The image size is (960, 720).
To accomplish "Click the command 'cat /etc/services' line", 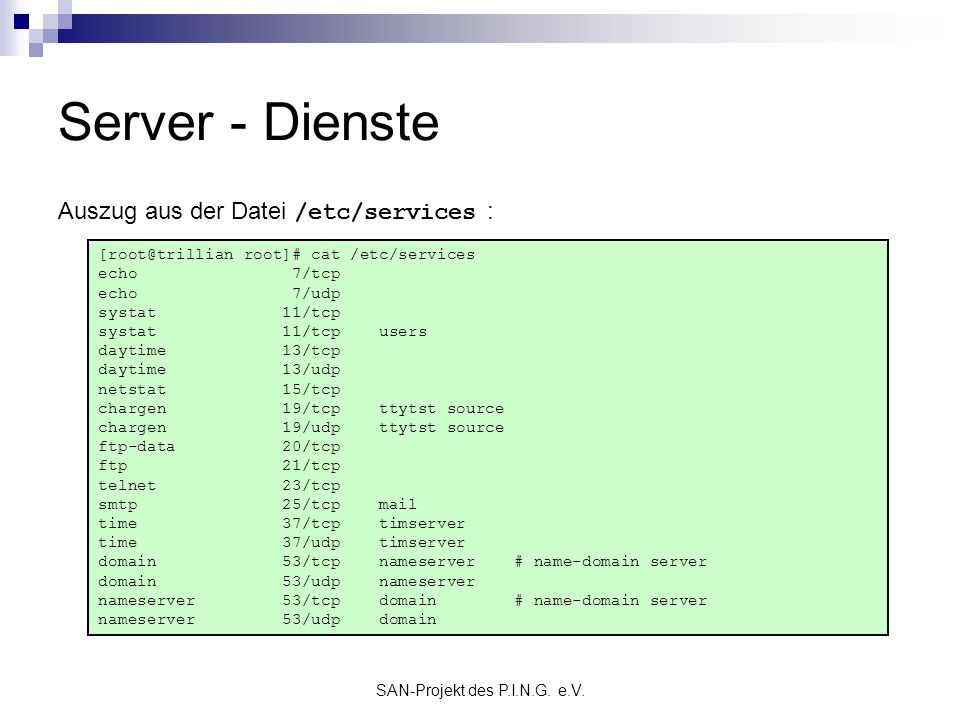I will 287,254.
